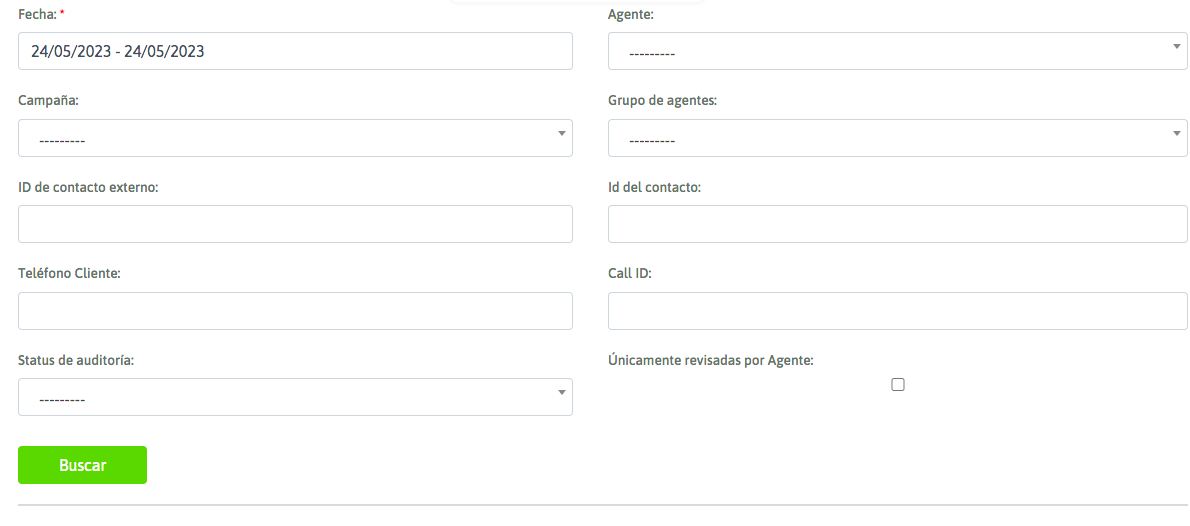Click the Grupo de agentes arrow icon
Viewport: 1190px width, 526px height.
(1176, 134)
